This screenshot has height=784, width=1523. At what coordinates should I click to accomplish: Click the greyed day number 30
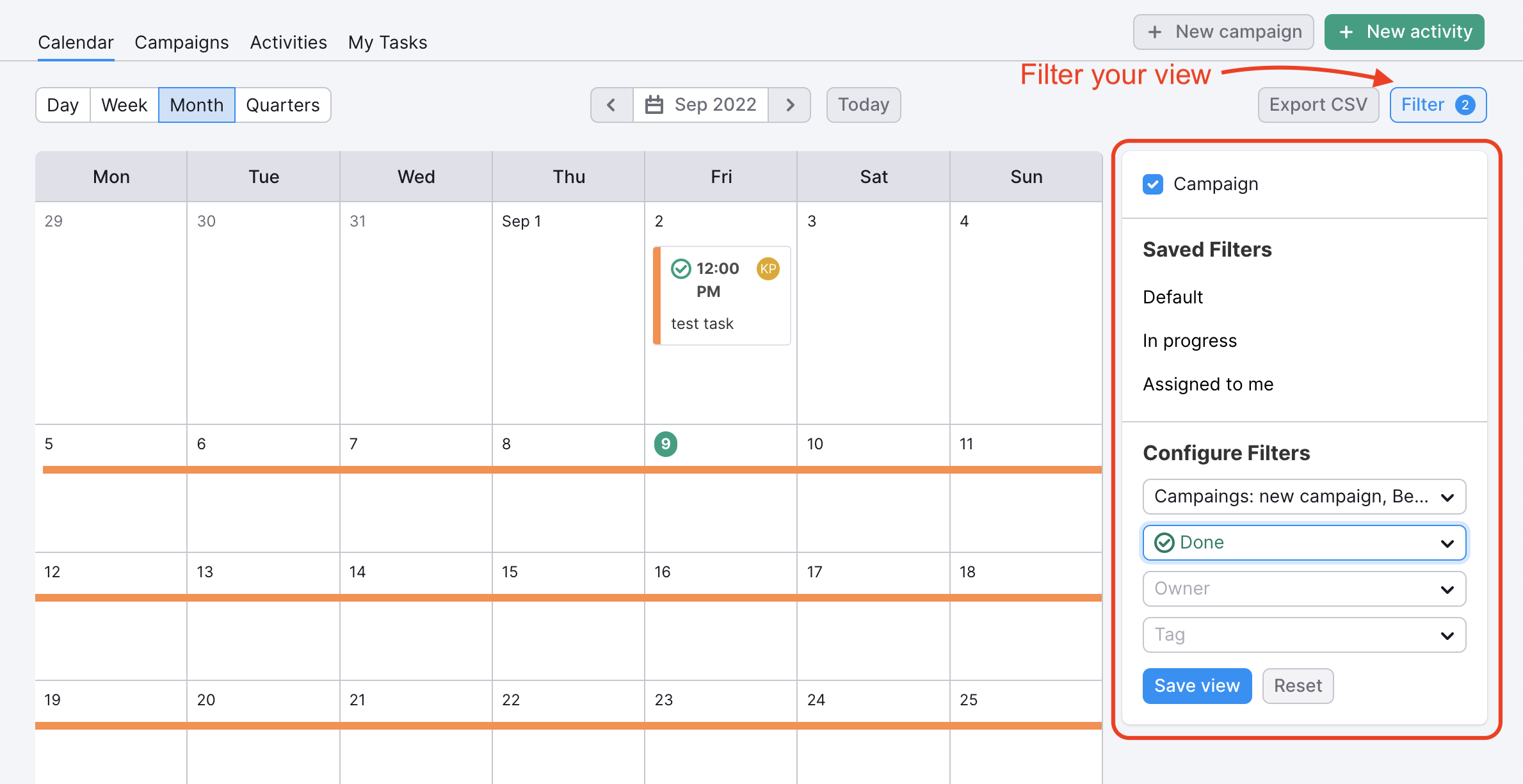pos(206,221)
